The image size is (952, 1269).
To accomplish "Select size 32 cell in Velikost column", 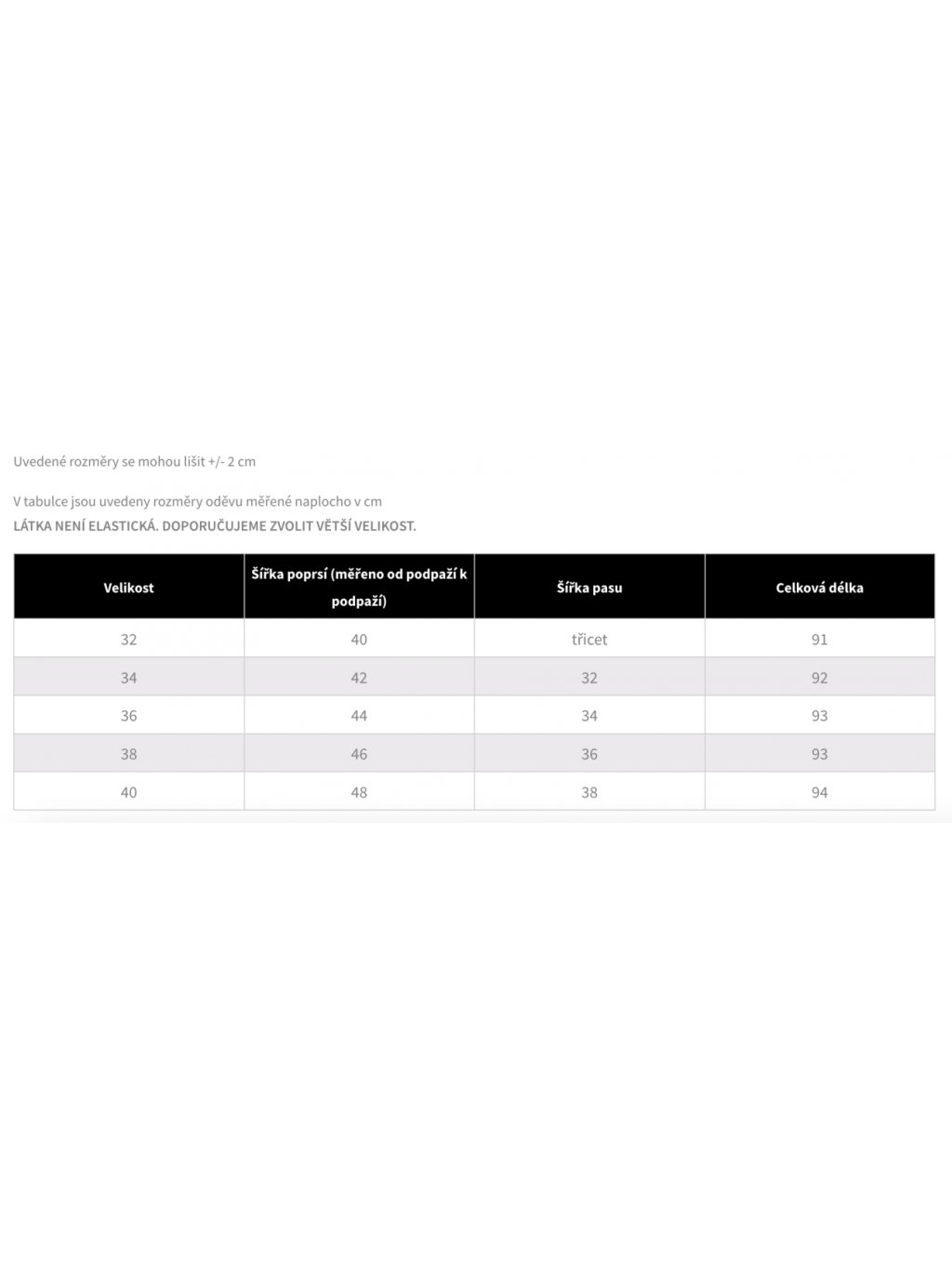I will [x=129, y=639].
